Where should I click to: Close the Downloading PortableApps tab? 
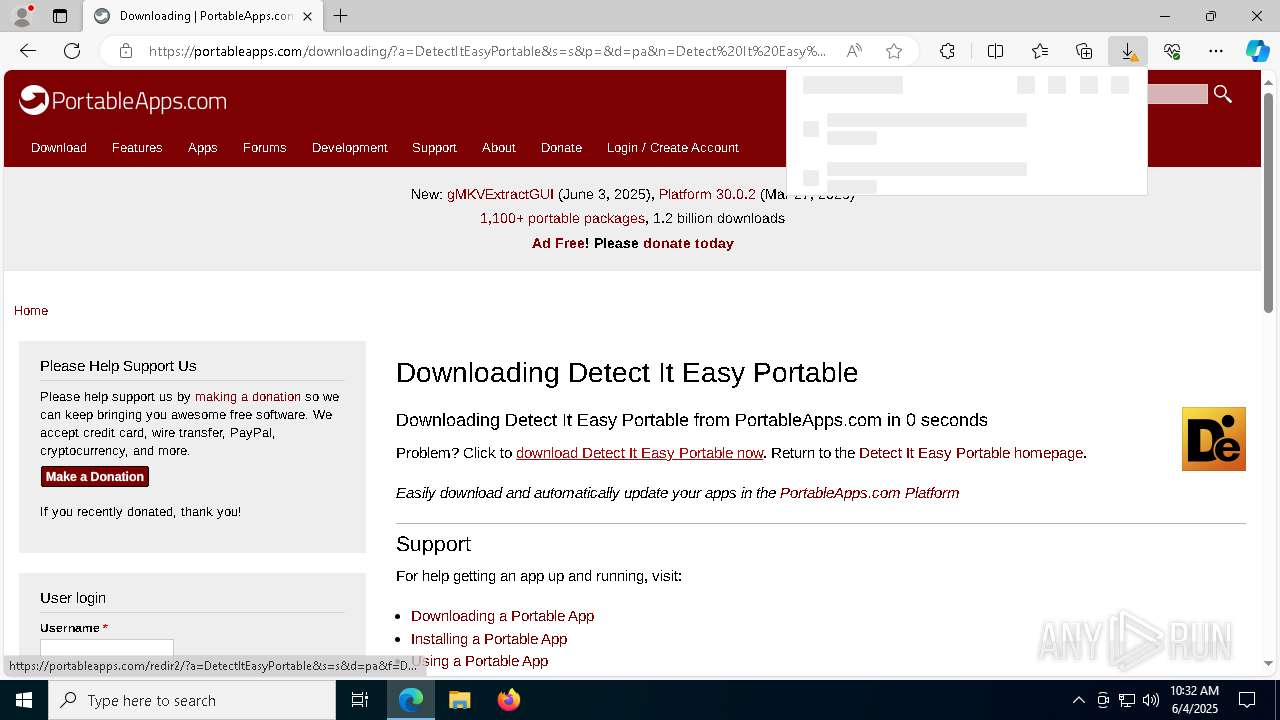pos(308,16)
